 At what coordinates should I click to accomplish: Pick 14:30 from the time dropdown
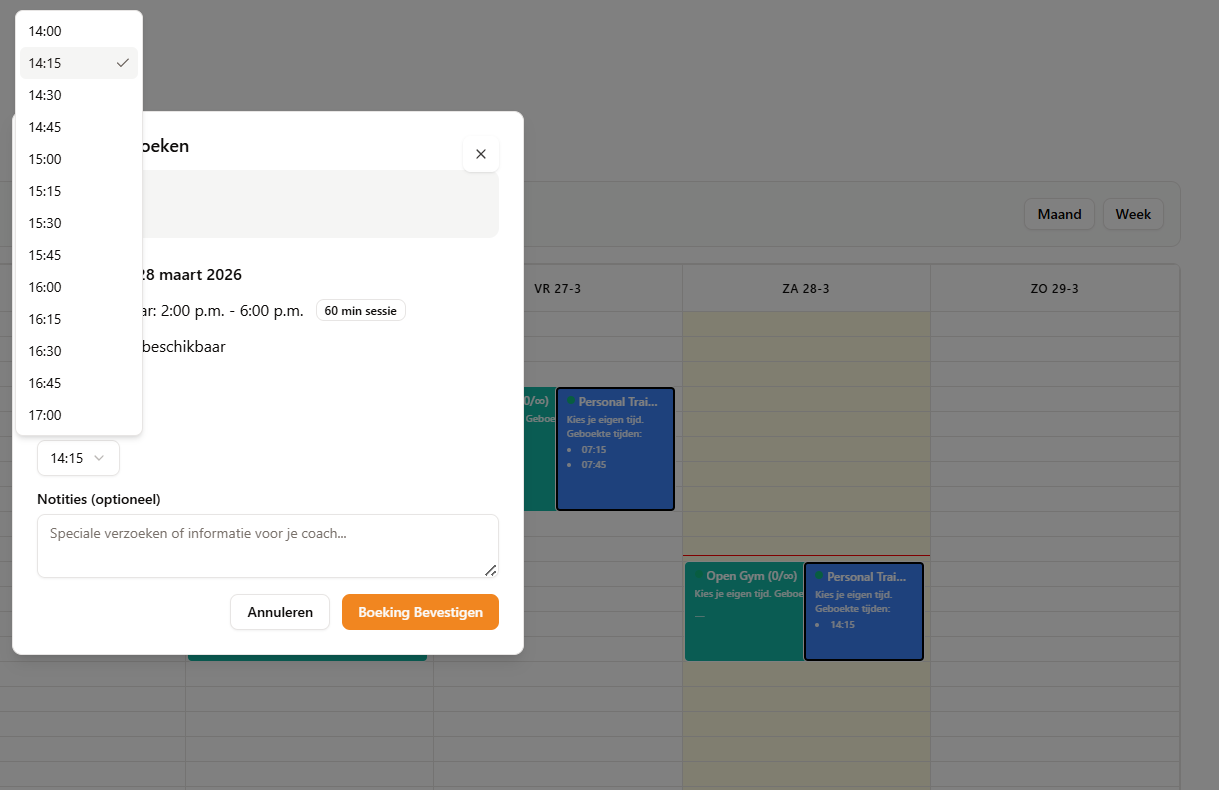[79, 95]
